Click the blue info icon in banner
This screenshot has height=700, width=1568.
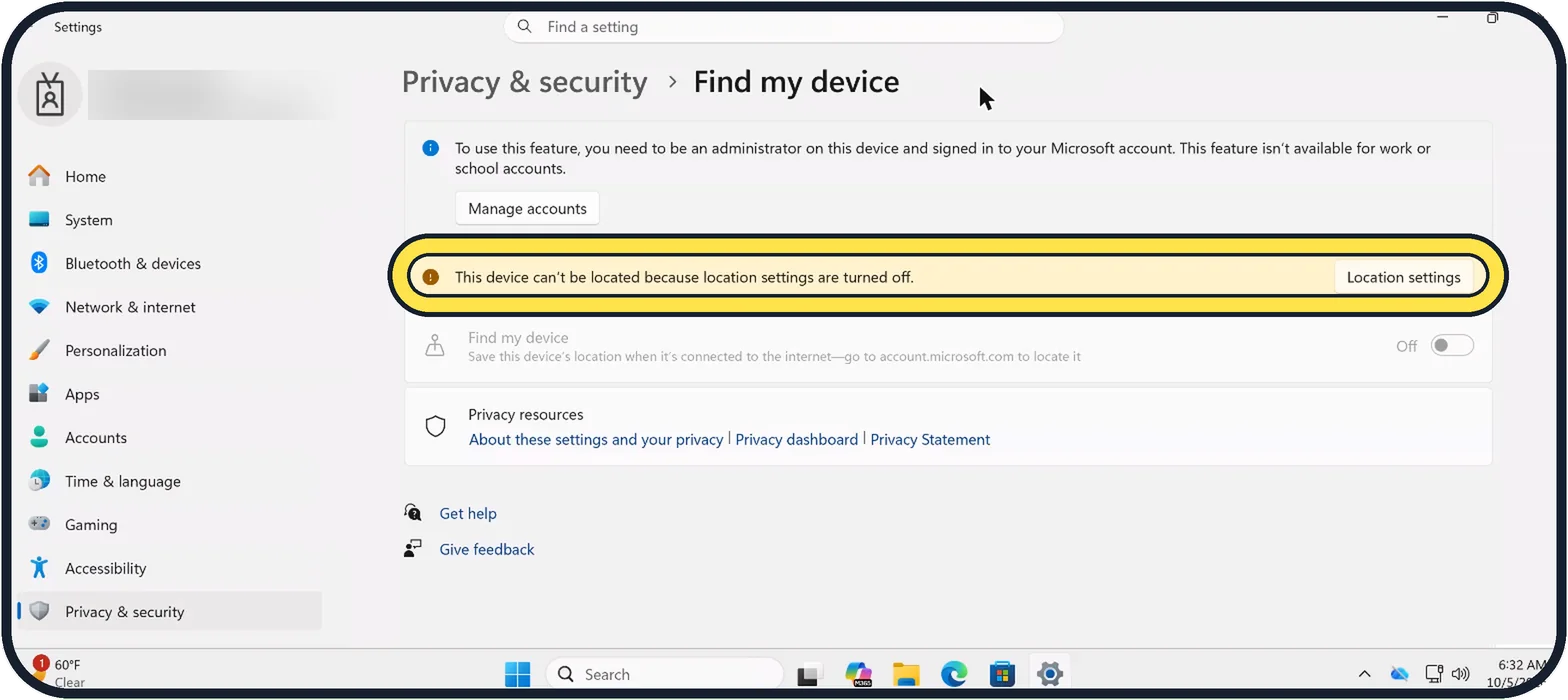[x=431, y=148]
